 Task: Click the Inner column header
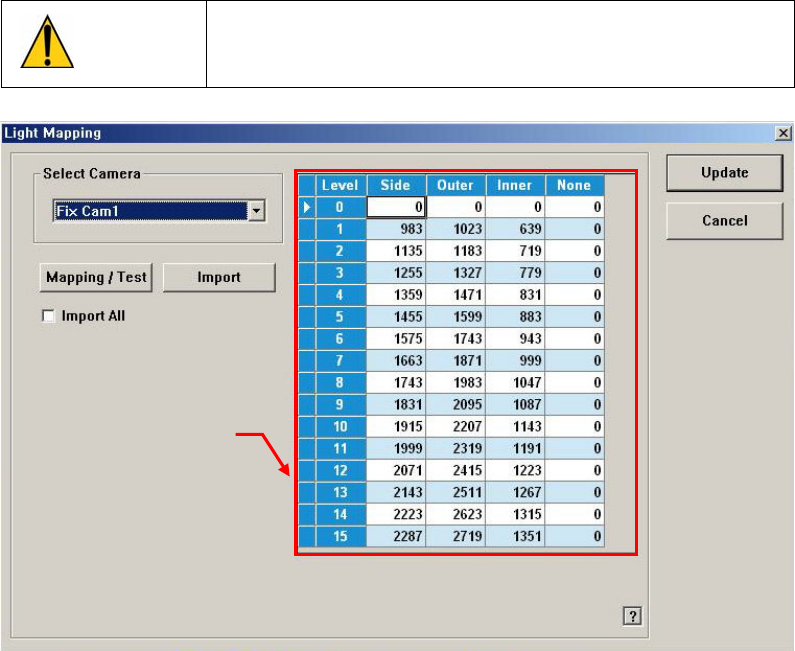click(x=515, y=185)
